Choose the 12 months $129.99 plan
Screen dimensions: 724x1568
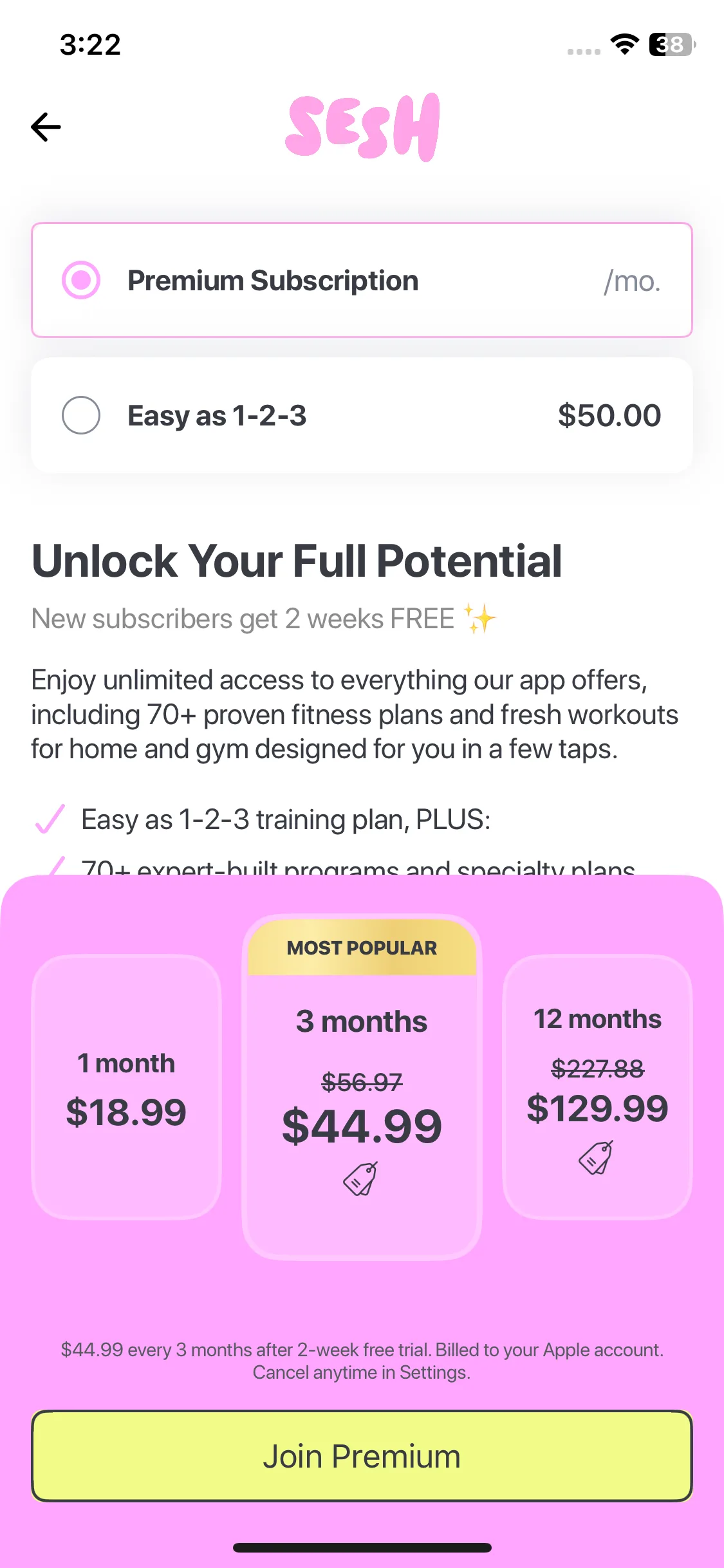(597, 1087)
